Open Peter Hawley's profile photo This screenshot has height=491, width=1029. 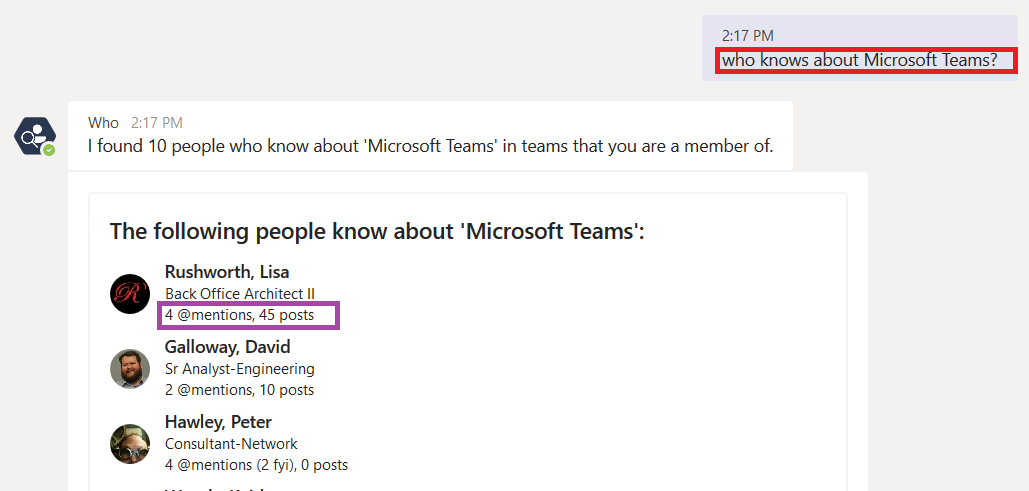click(130, 444)
